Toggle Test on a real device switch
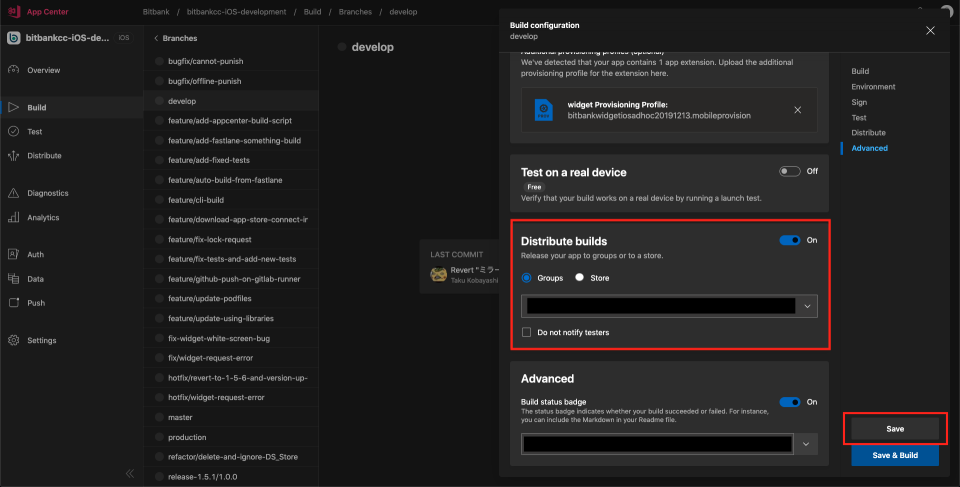Viewport: 960px width, 487px height. [x=789, y=172]
